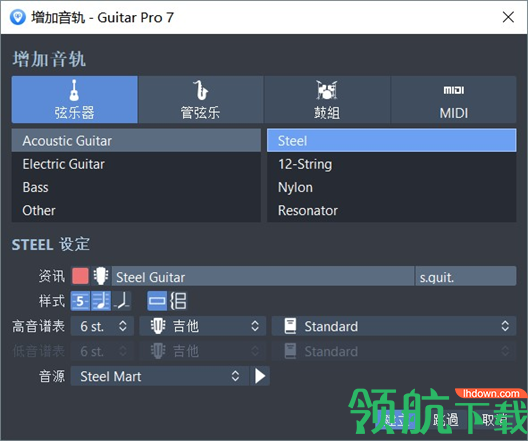Open the Steel Mart sound source dropdown
Image resolution: width=528 pixels, height=441 pixels.
pos(160,376)
